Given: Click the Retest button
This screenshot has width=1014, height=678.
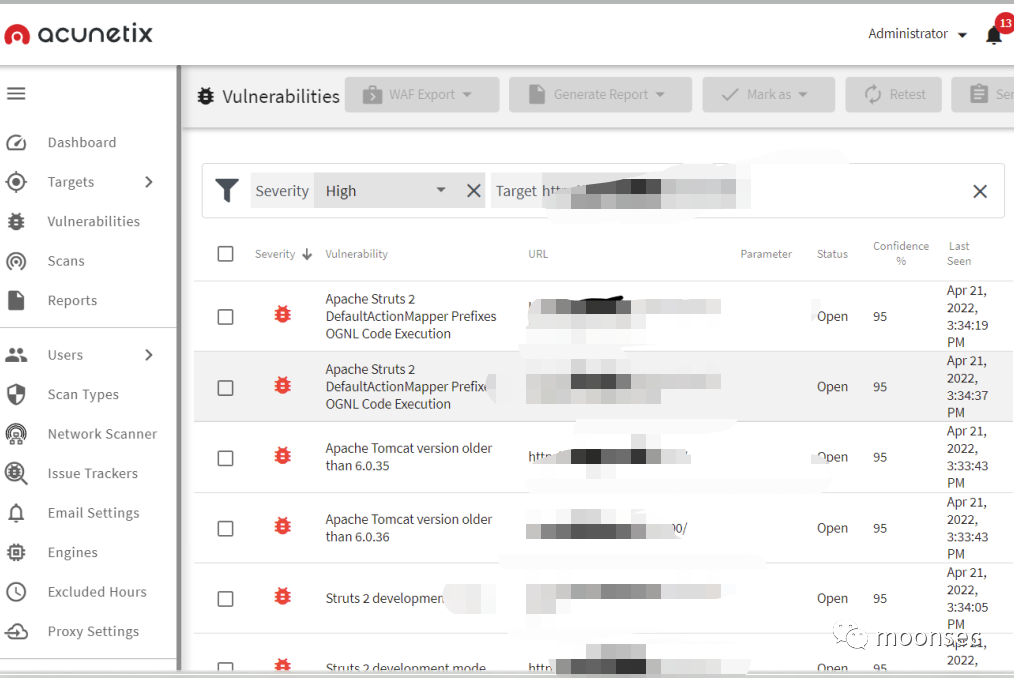Looking at the screenshot, I should 893,94.
